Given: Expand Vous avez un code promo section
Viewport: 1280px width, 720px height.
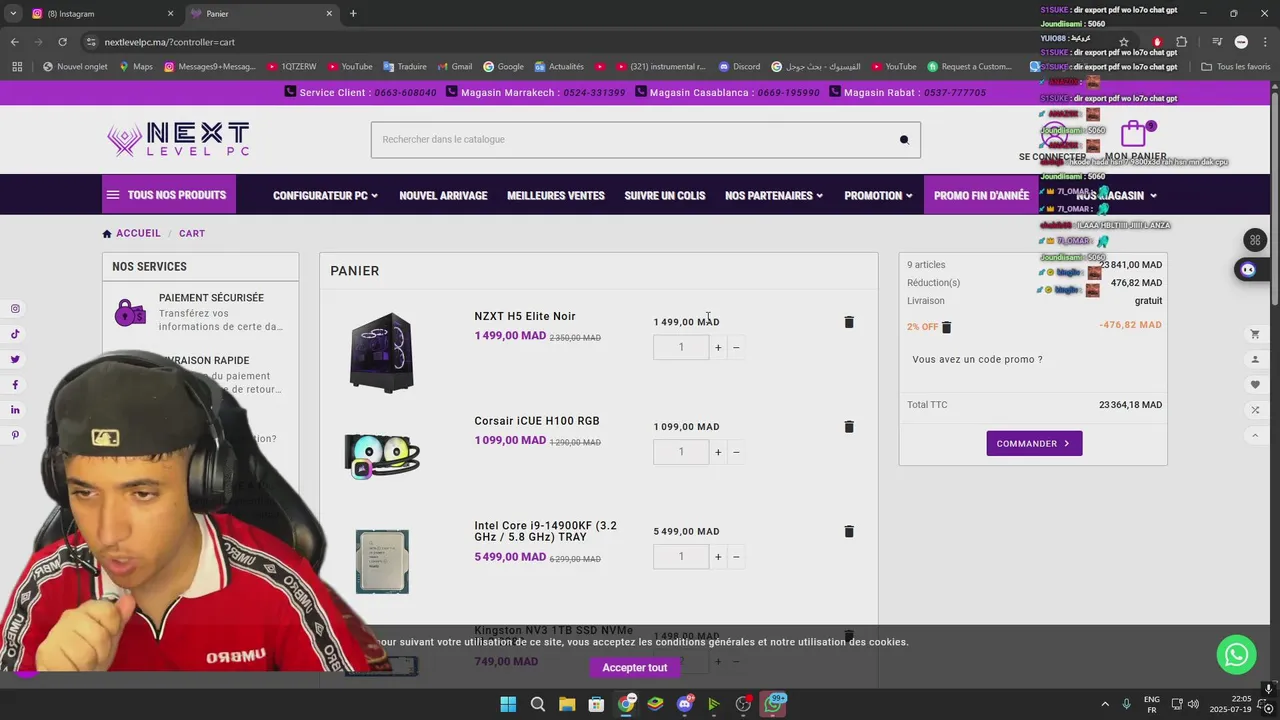Looking at the screenshot, I should [977, 359].
